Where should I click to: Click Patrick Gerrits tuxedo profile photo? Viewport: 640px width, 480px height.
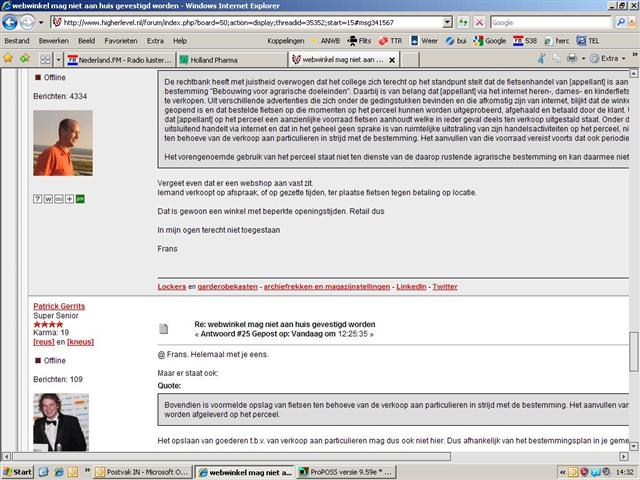(61, 422)
